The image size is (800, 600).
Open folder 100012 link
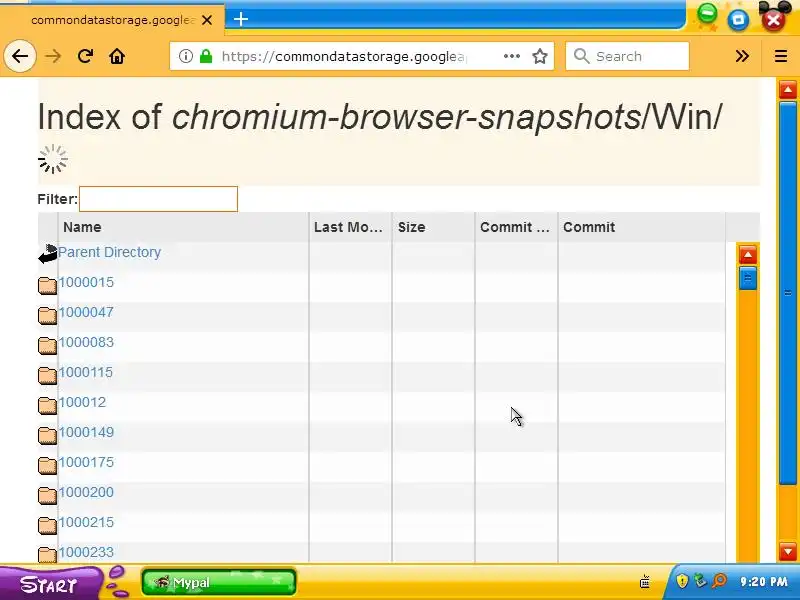[x=82, y=403]
